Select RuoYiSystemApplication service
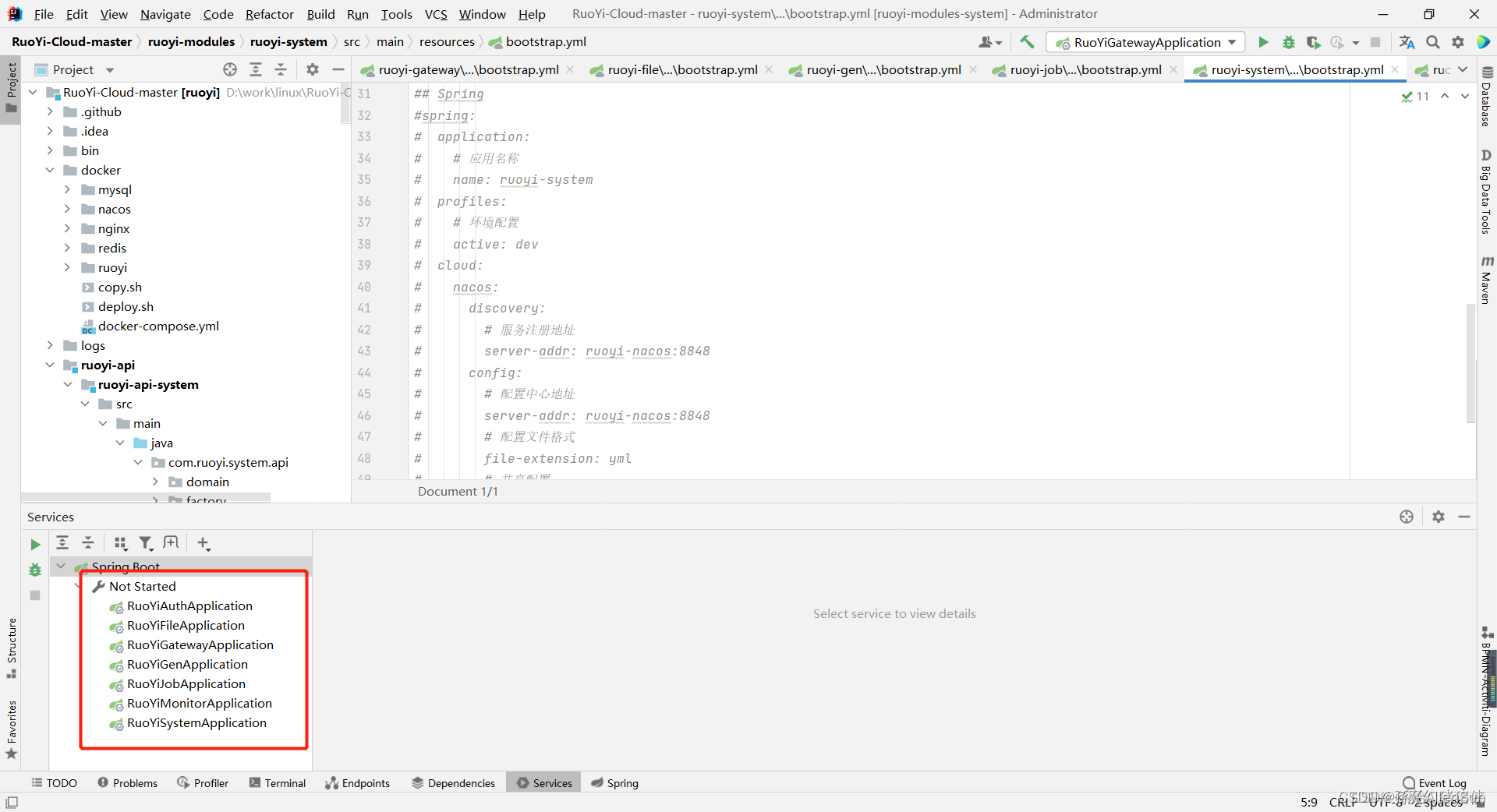The height and width of the screenshot is (812, 1497). pyautogui.click(x=196, y=722)
